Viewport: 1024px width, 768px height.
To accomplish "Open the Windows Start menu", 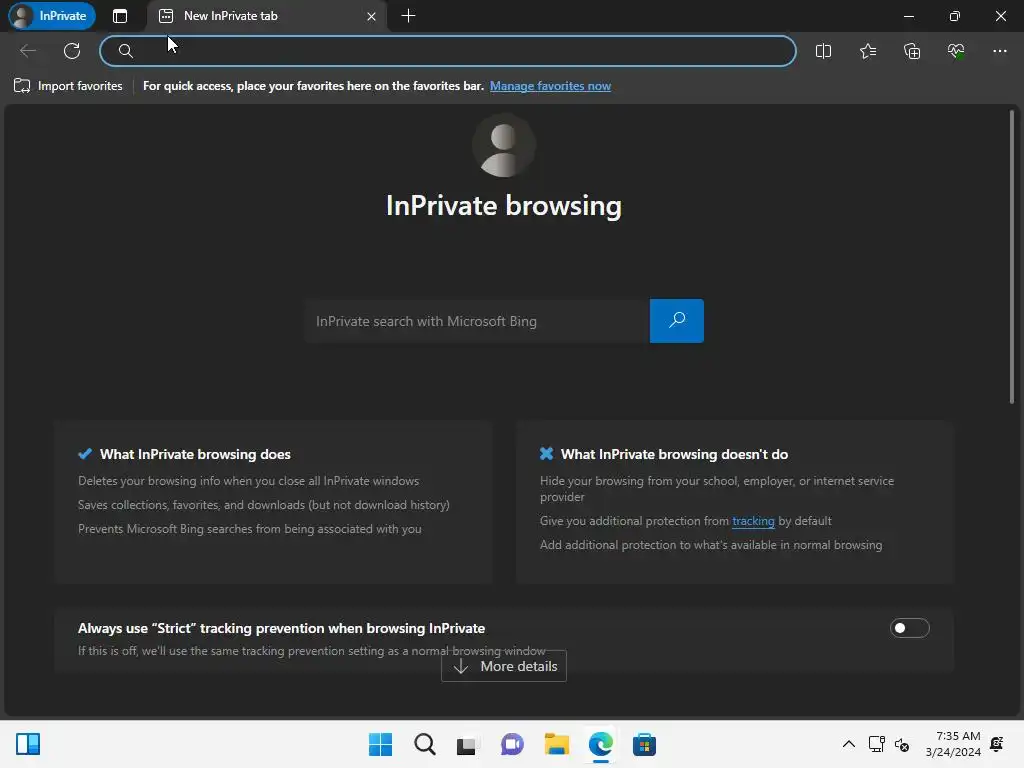I will click(381, 744).
